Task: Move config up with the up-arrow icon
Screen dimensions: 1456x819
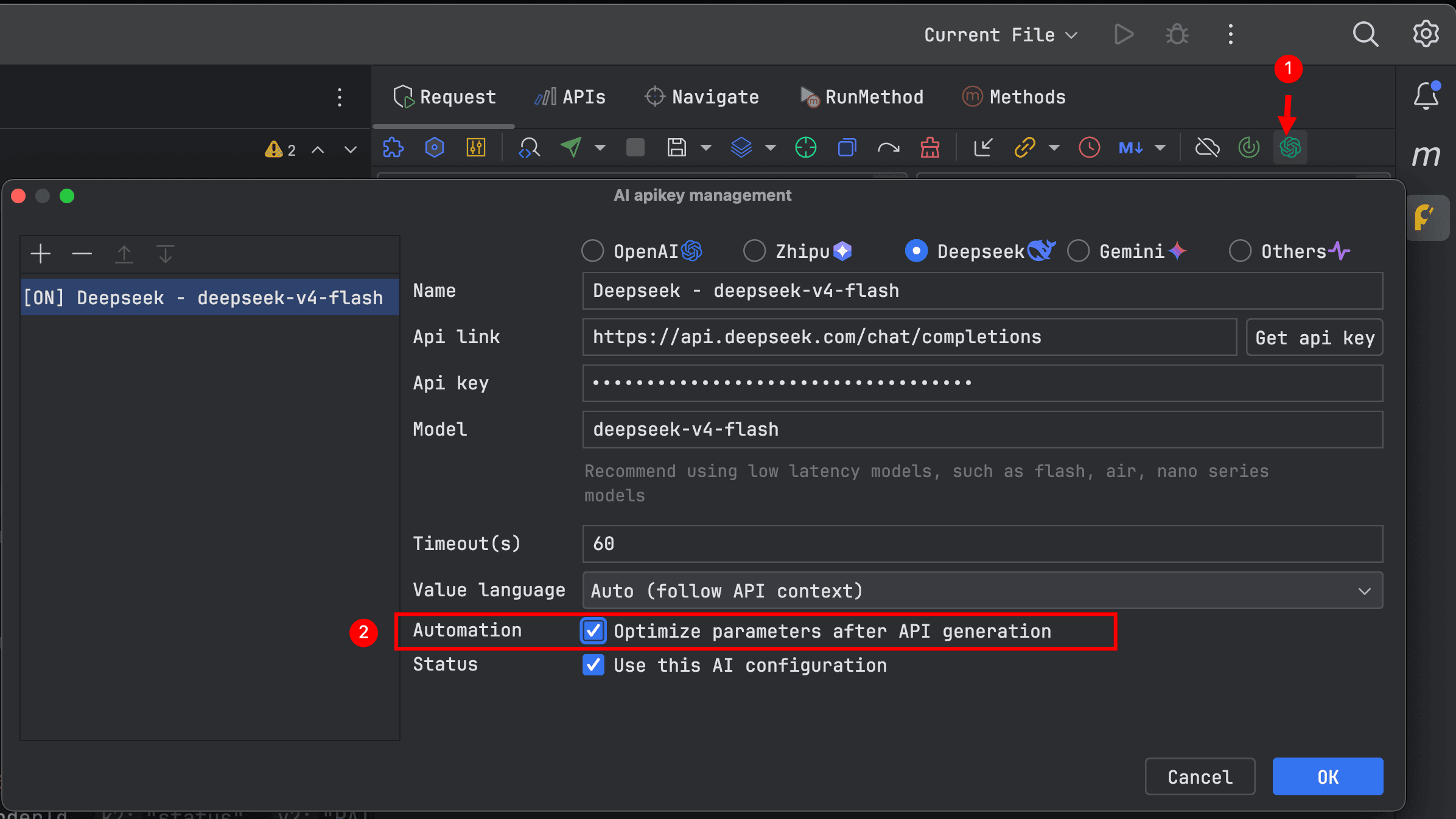Action: [x=124, y=254]
